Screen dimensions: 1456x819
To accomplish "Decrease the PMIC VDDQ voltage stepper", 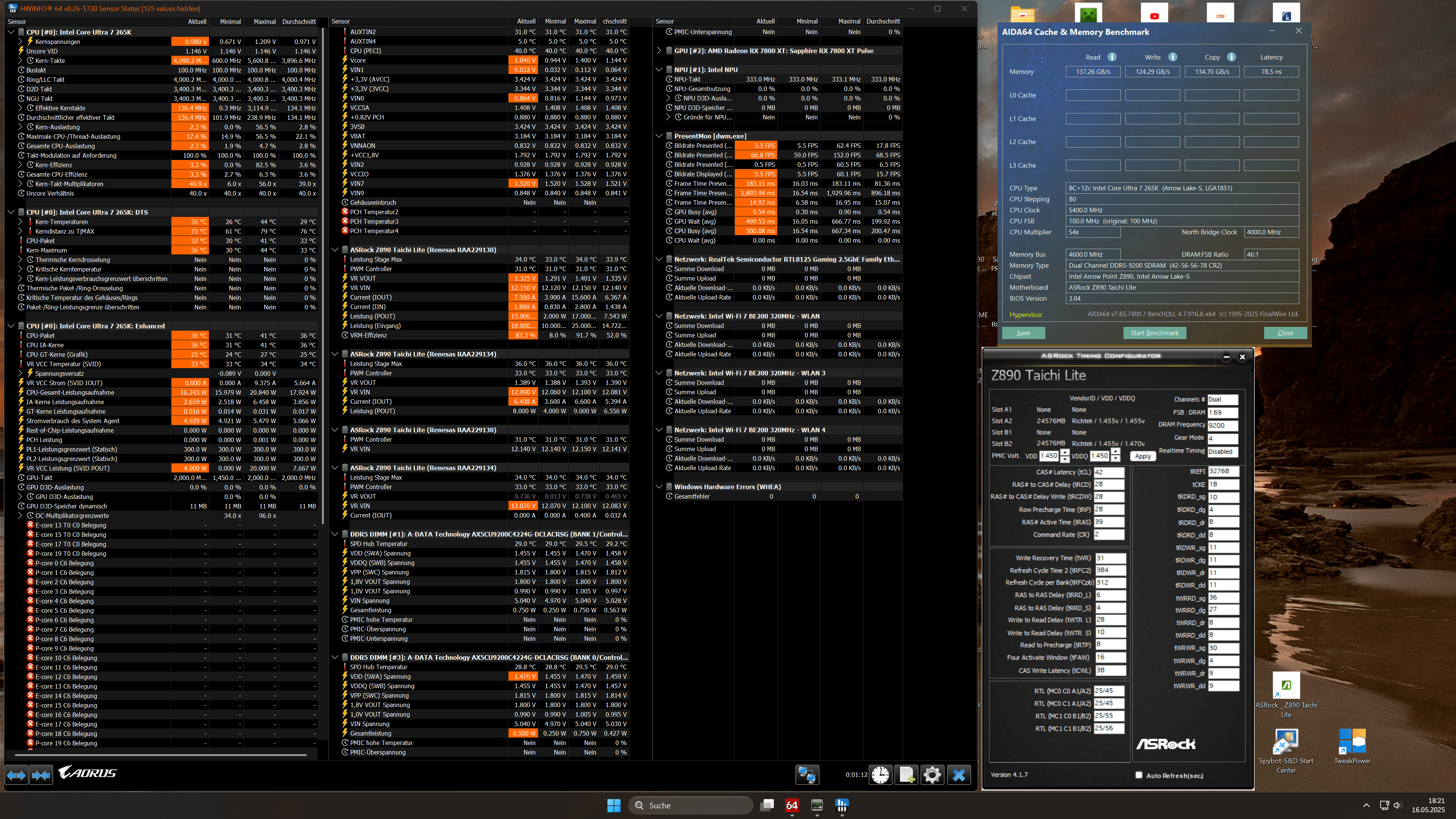I will 1115,459.
